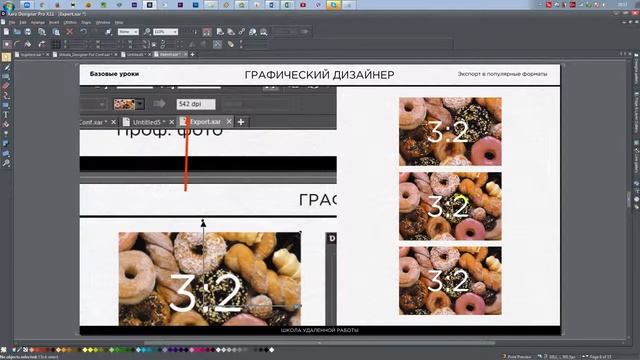This screenshot has width=640, height=360.
Task: Click the 'Экспорт в популярные форматы' text
Action: 502,74
